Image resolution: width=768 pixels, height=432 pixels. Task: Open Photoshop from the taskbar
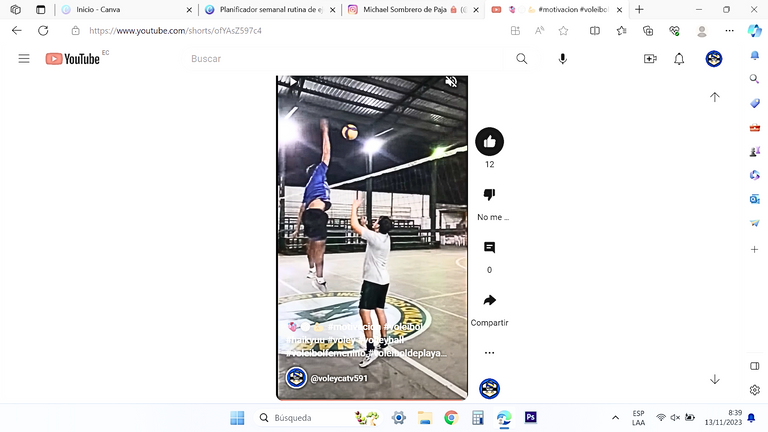[530, 417]
